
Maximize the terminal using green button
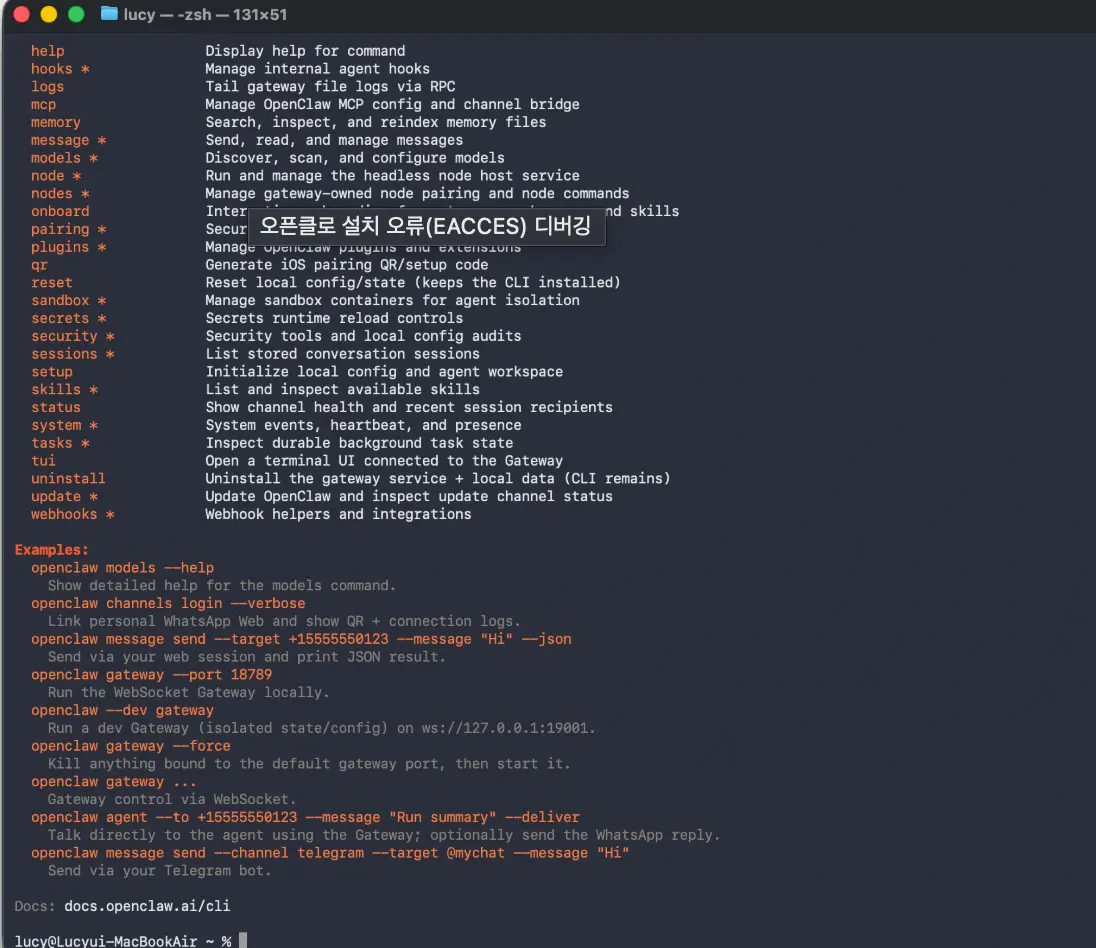pyautogui.click(x=75, y=15)
